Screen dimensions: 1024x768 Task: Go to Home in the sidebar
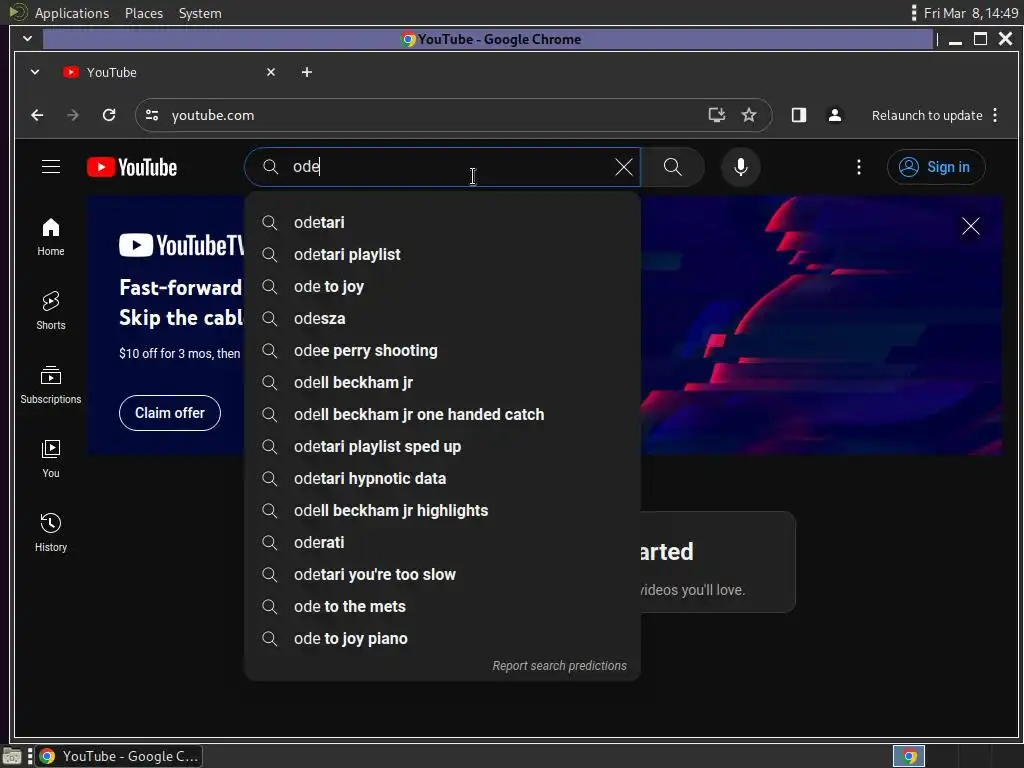[51, 237]
